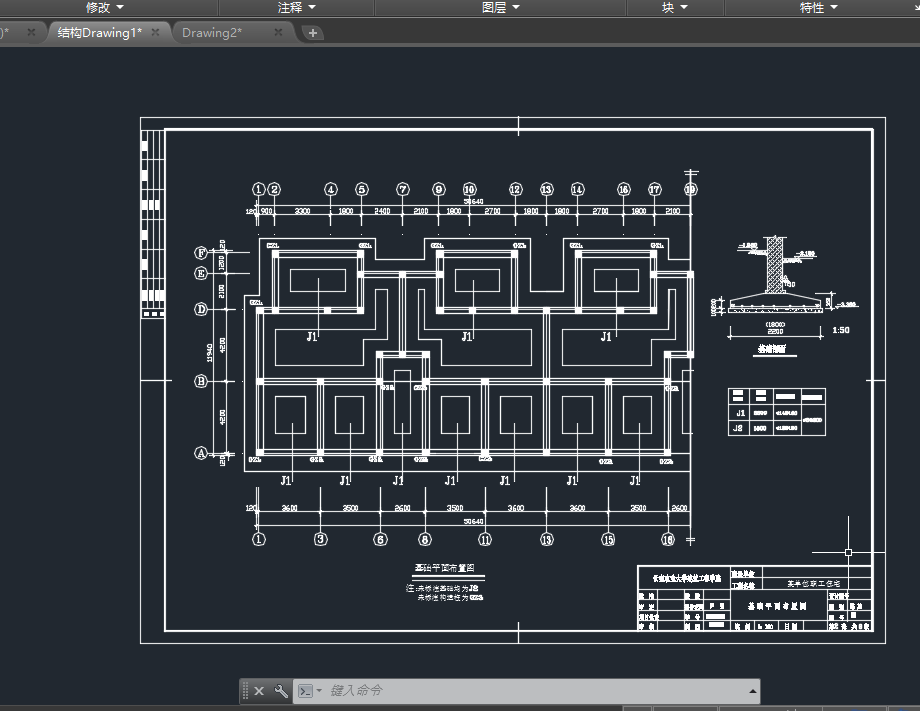Select axis bubble 2 at the top

[274, 189]
